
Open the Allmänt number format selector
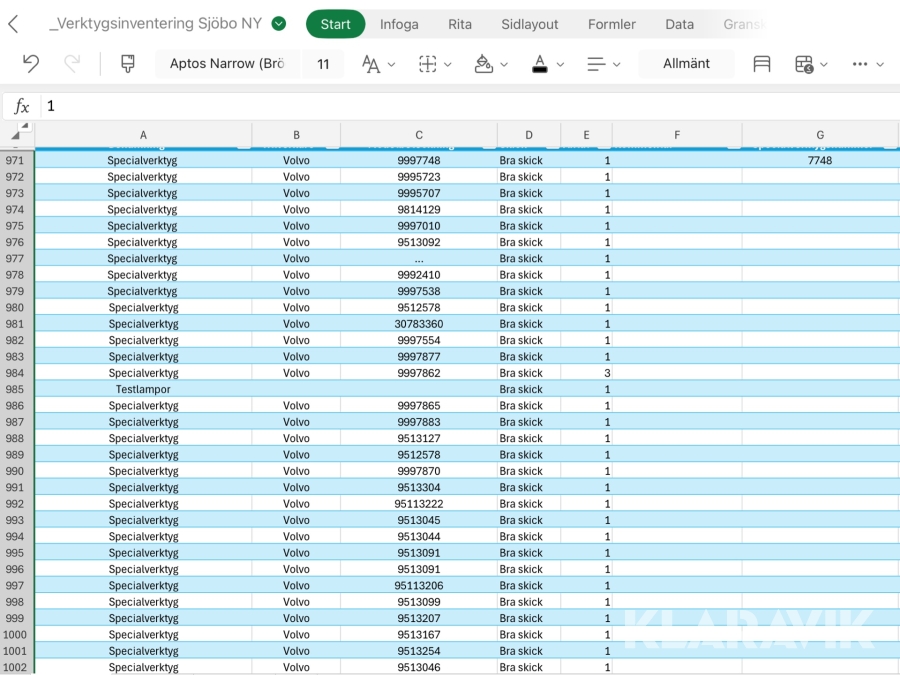686,64
